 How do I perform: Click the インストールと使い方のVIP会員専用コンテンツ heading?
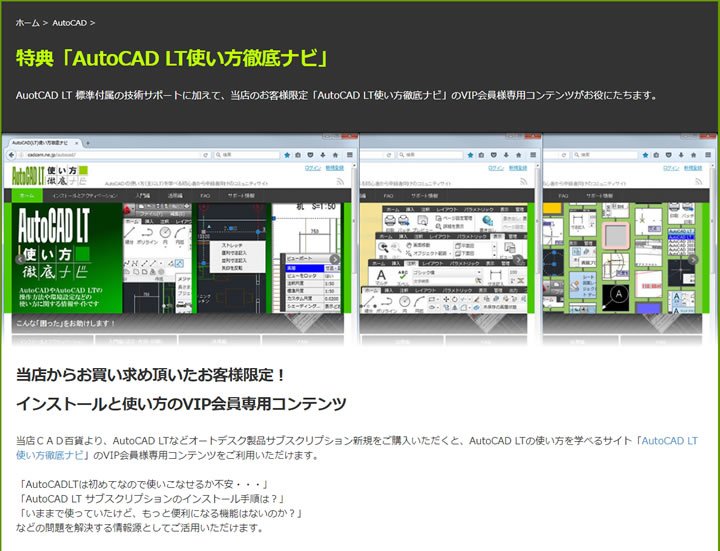tap(181, 404)
